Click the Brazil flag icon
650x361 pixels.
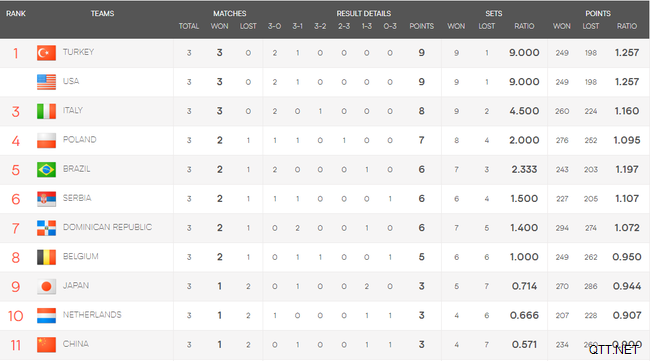[x=46, y=170]
